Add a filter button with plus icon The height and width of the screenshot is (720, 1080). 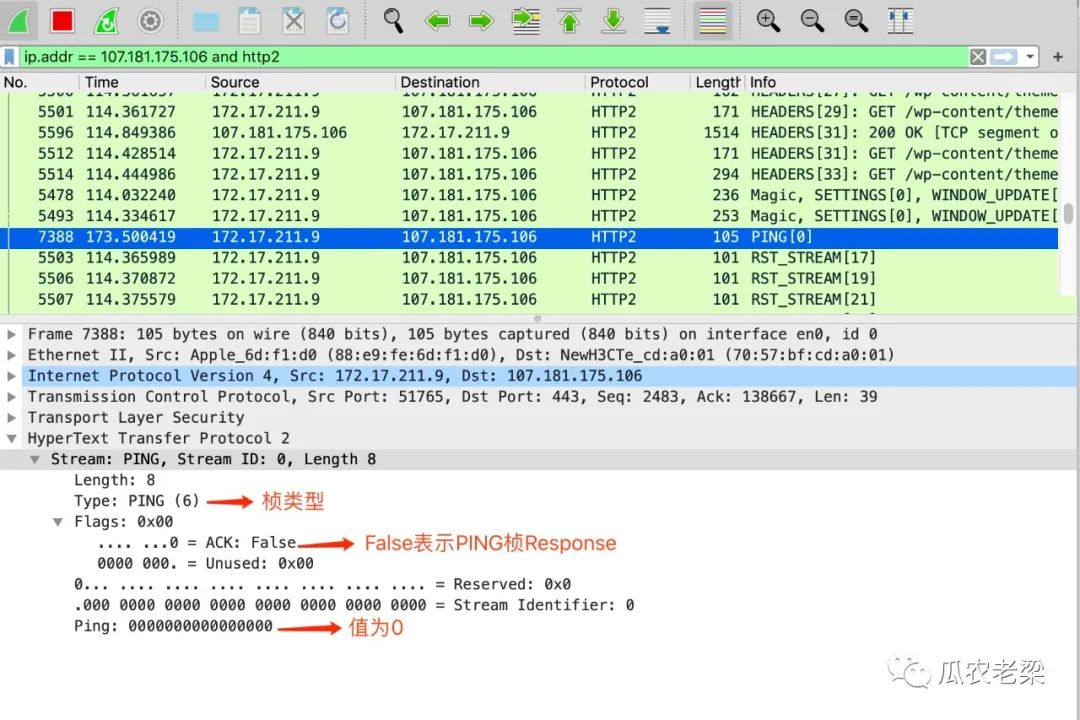[x=1058, y=56]
